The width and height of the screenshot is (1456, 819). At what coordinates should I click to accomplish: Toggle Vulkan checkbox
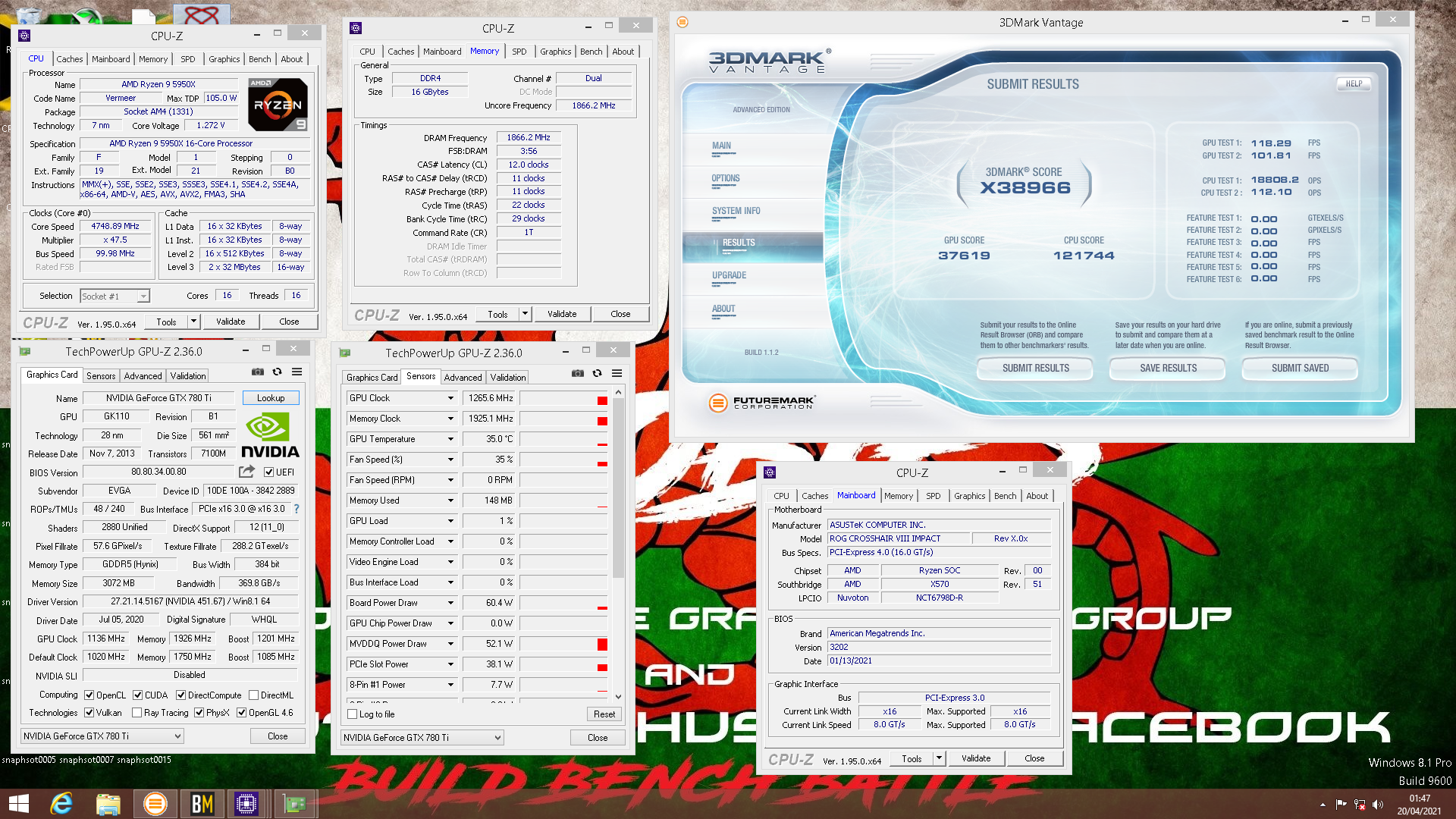click(89, 712)
